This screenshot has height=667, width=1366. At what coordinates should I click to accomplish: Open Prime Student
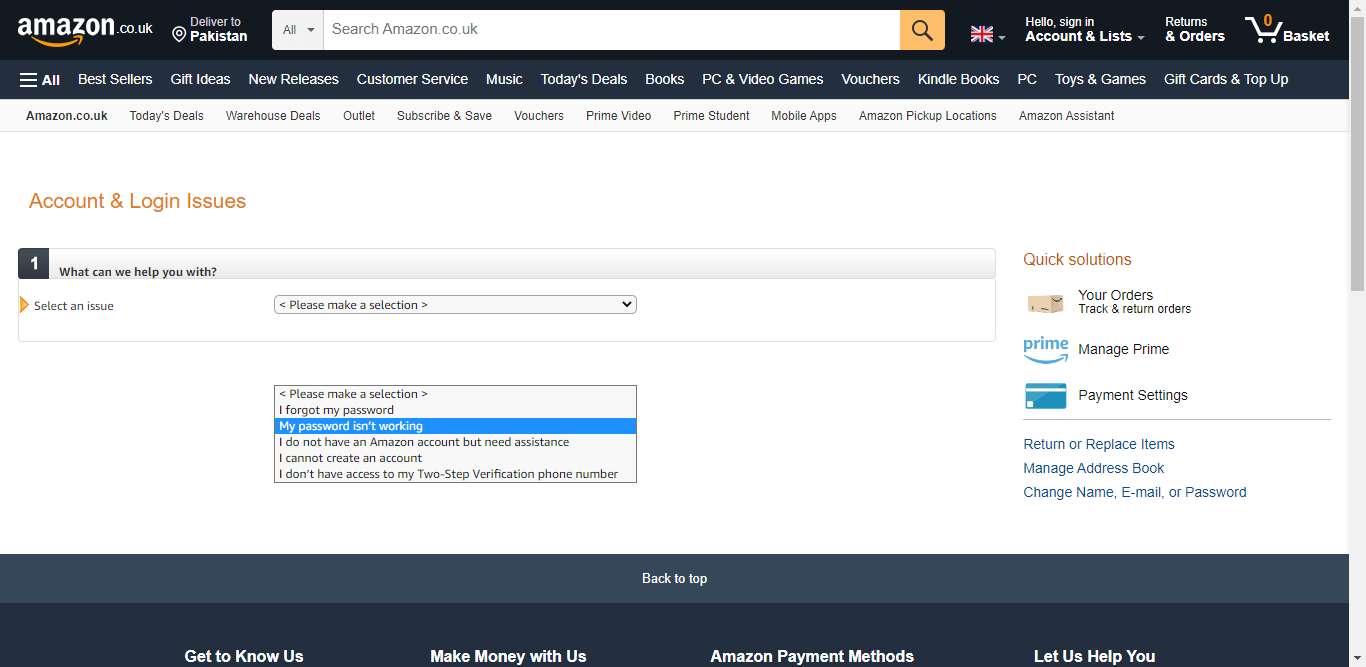(711, 116)
